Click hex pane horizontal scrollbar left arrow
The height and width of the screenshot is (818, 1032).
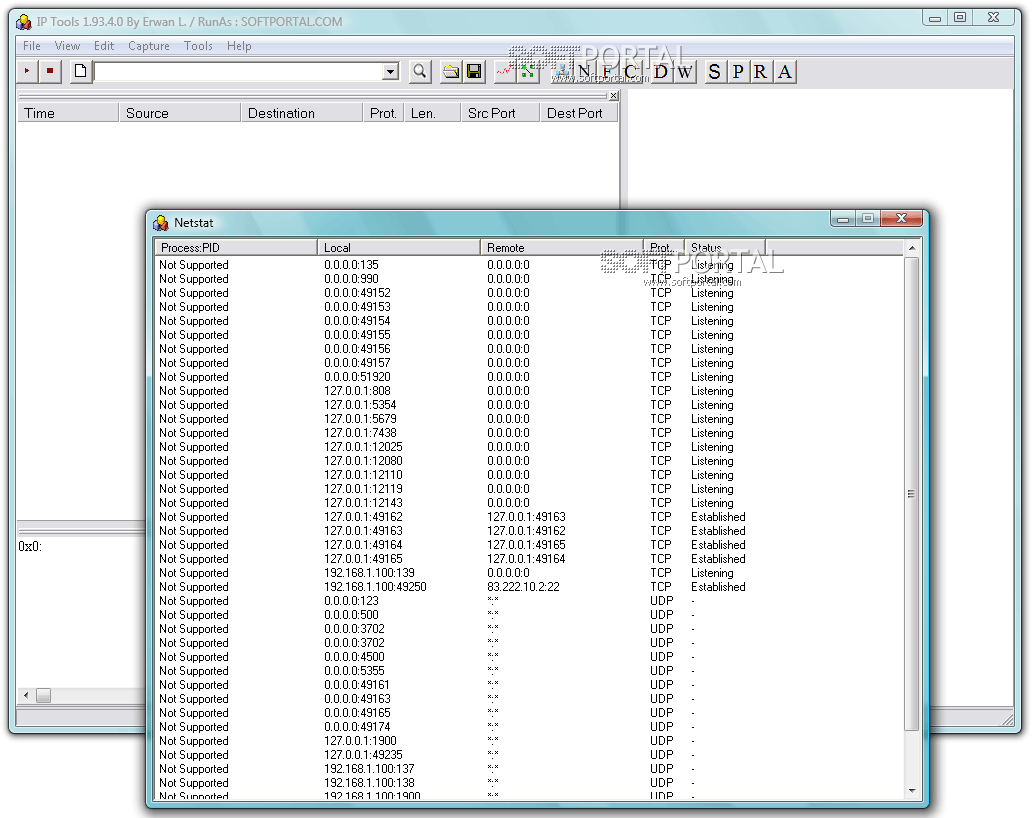coord(26,696)
